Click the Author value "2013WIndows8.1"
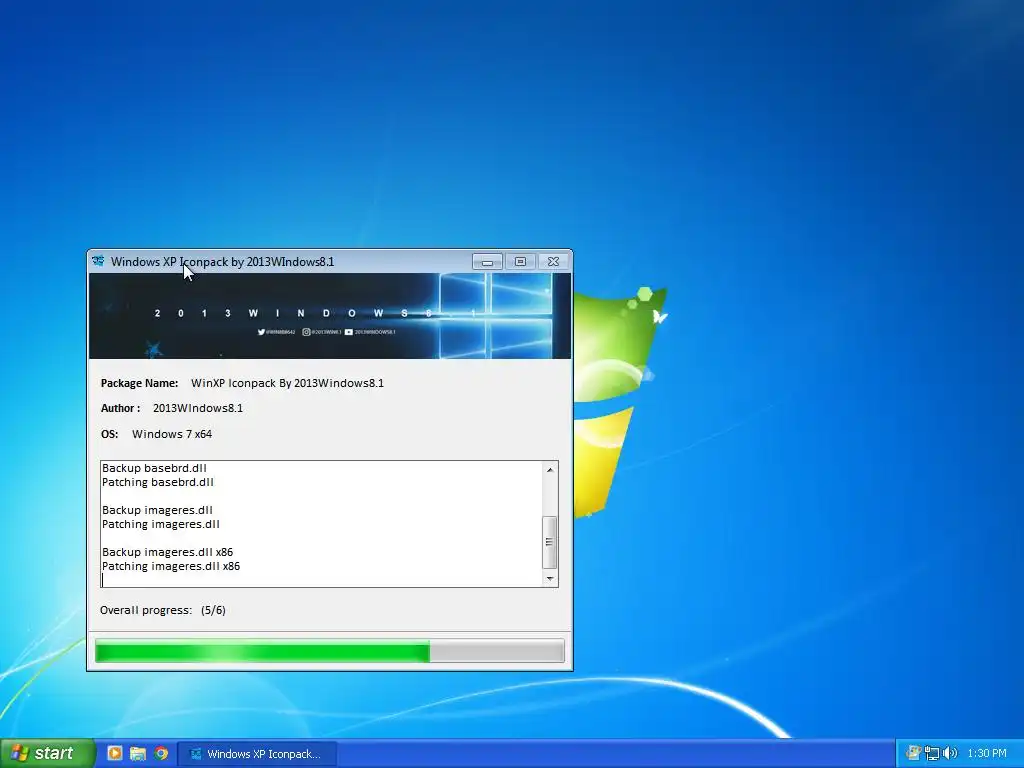 [x=198, y=408]
